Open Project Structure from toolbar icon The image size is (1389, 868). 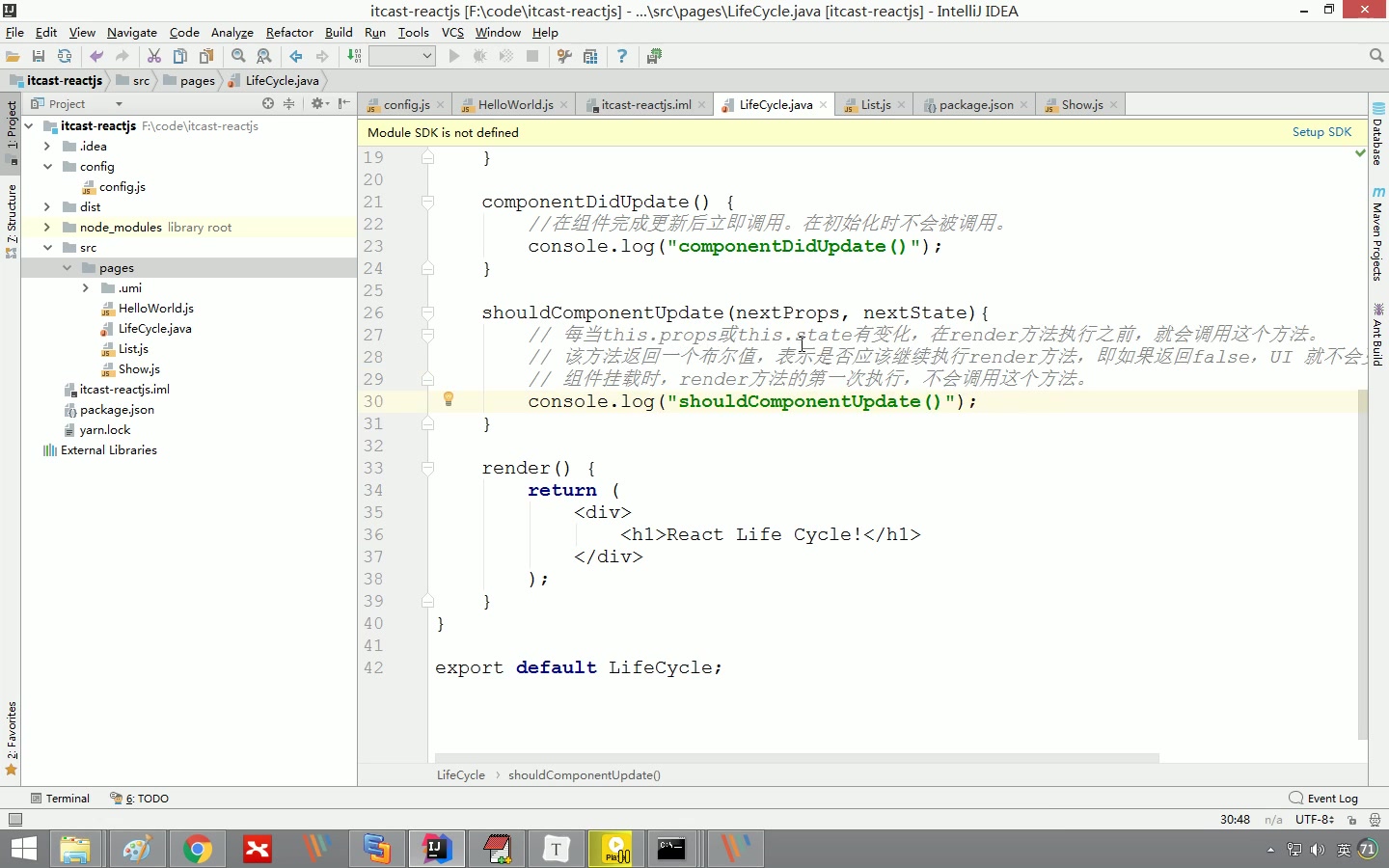click(x=590, y=57)
